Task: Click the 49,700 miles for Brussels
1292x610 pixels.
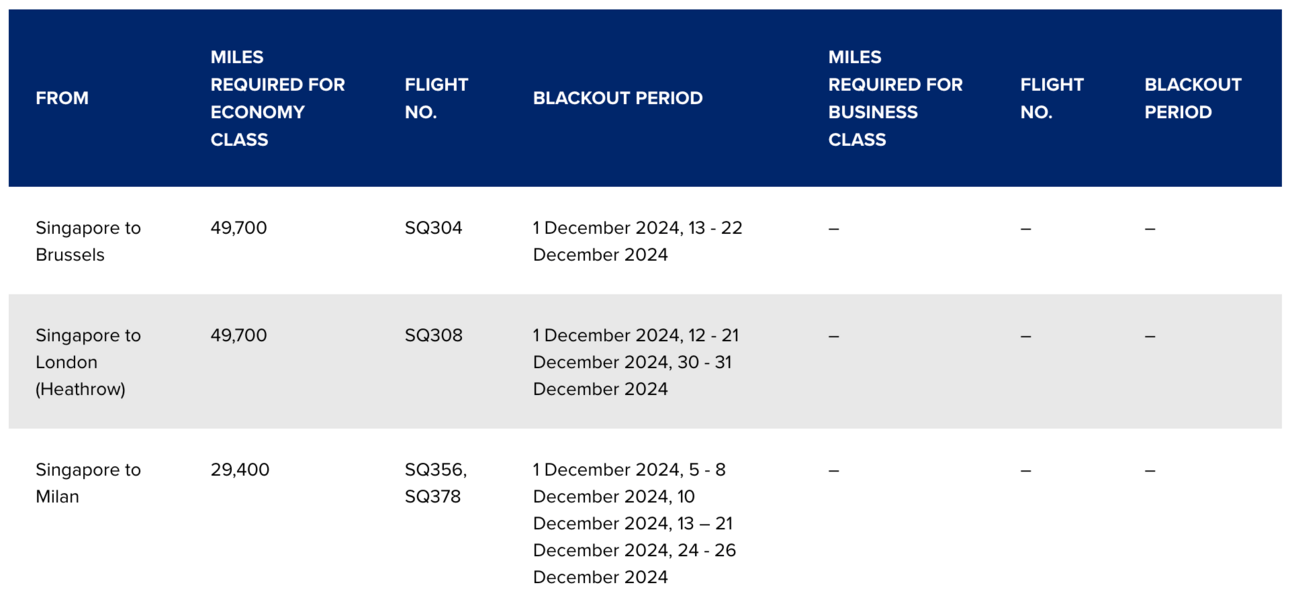Action: click(x=239, y=228)
